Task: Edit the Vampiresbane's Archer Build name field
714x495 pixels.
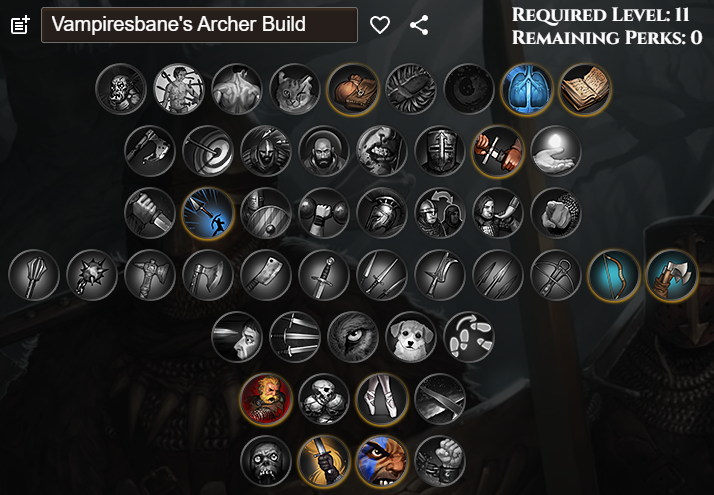Action: (199, 25)
